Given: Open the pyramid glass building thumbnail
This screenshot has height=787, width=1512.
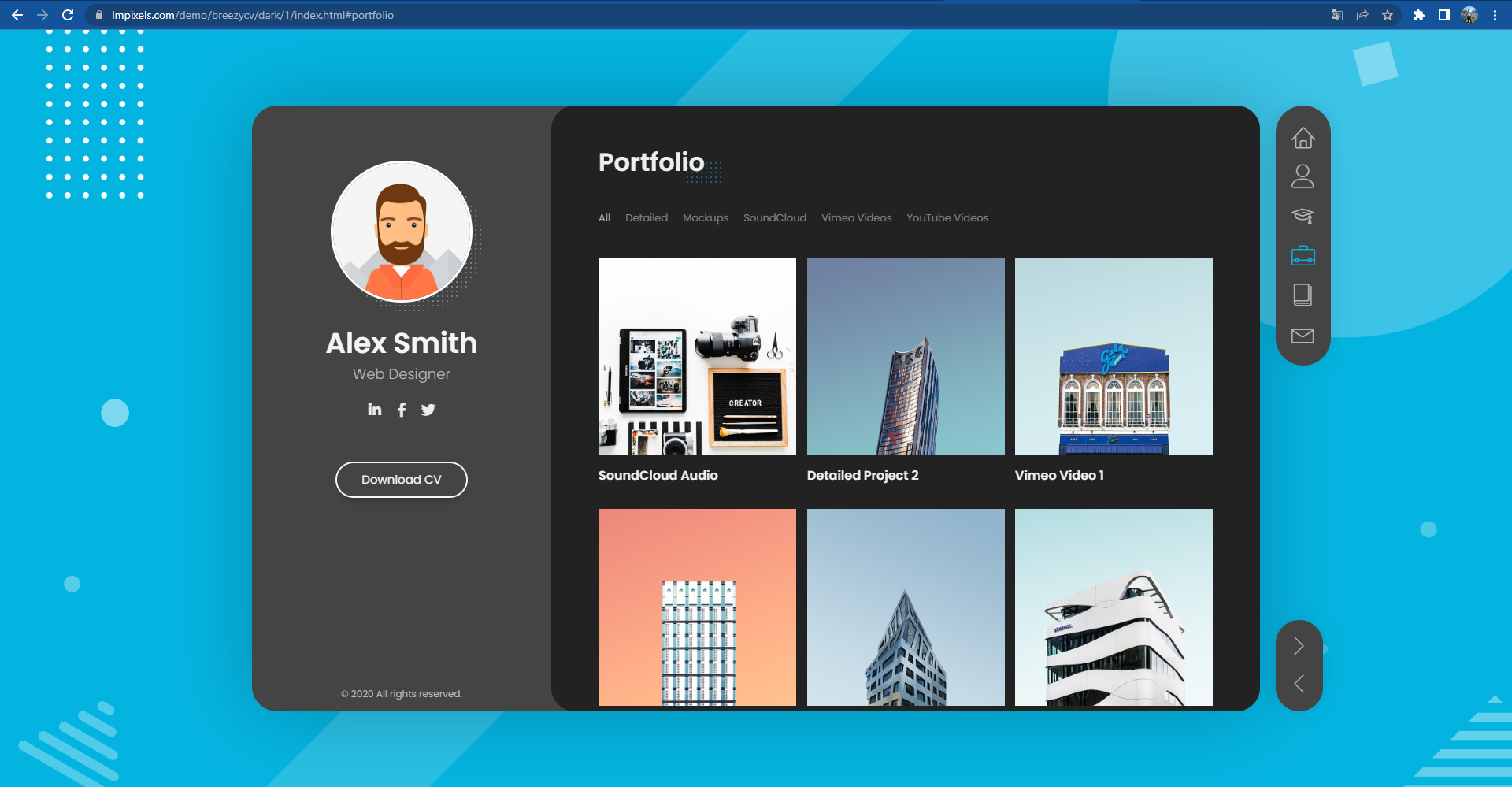Looking at the screenshot, I should coord(906,607).
